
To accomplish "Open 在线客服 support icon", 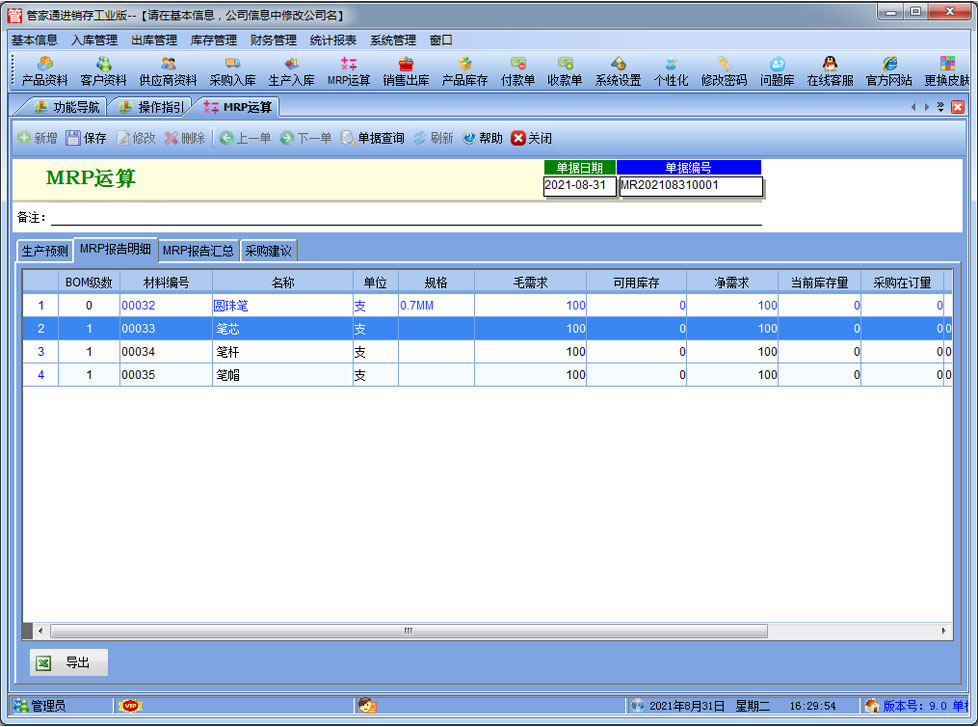I will click(x=829, y=71).
